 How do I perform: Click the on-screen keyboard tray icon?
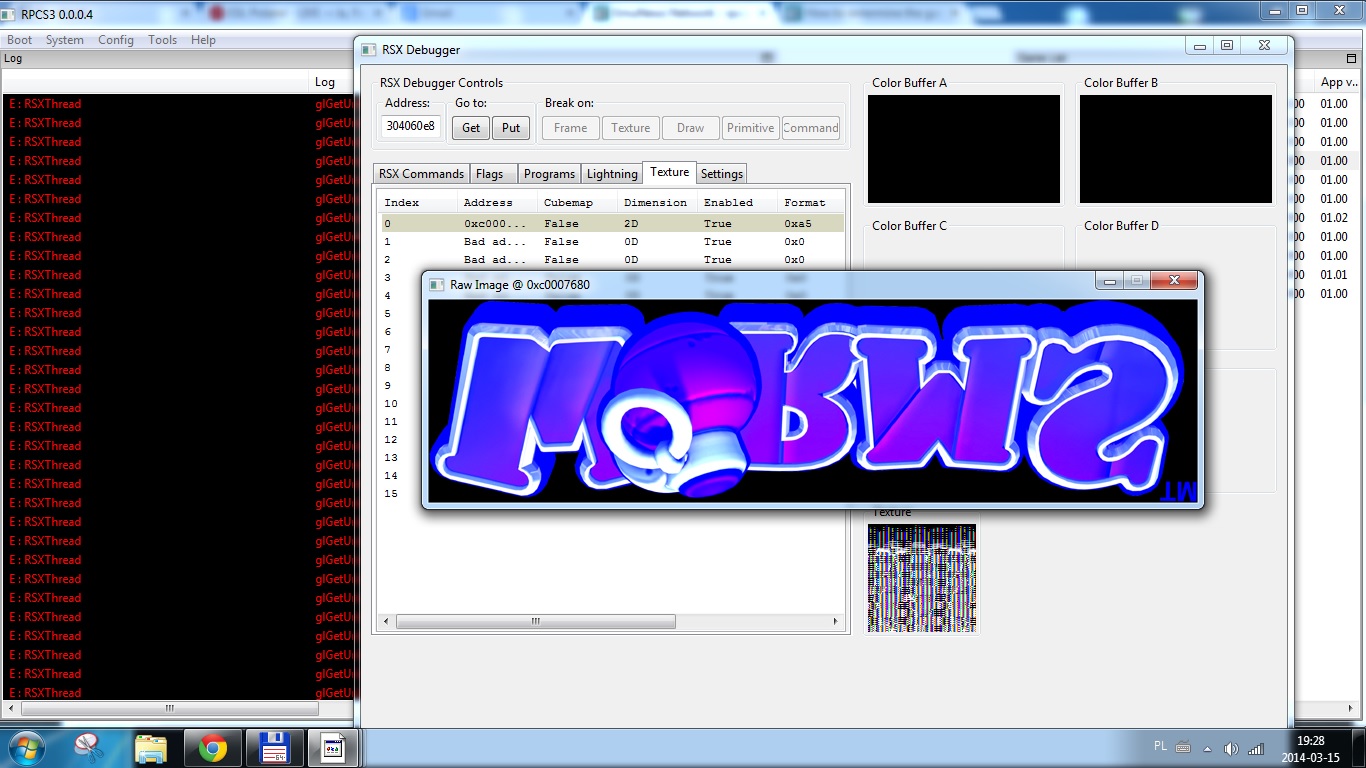click(x=1184, y=747)
